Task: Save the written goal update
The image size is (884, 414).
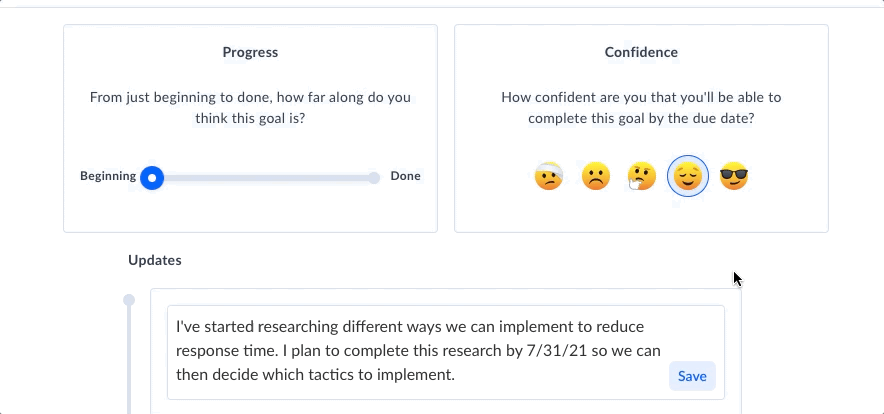Action: click(692, 376)
